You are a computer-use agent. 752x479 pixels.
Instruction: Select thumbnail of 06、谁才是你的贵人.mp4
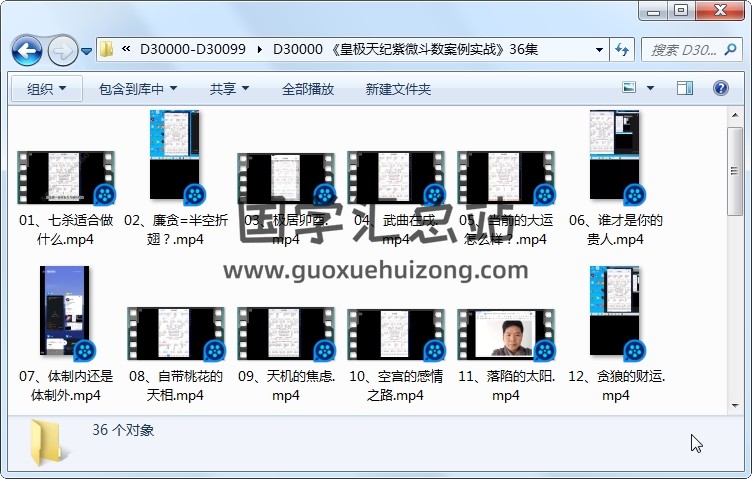(615, 154)
